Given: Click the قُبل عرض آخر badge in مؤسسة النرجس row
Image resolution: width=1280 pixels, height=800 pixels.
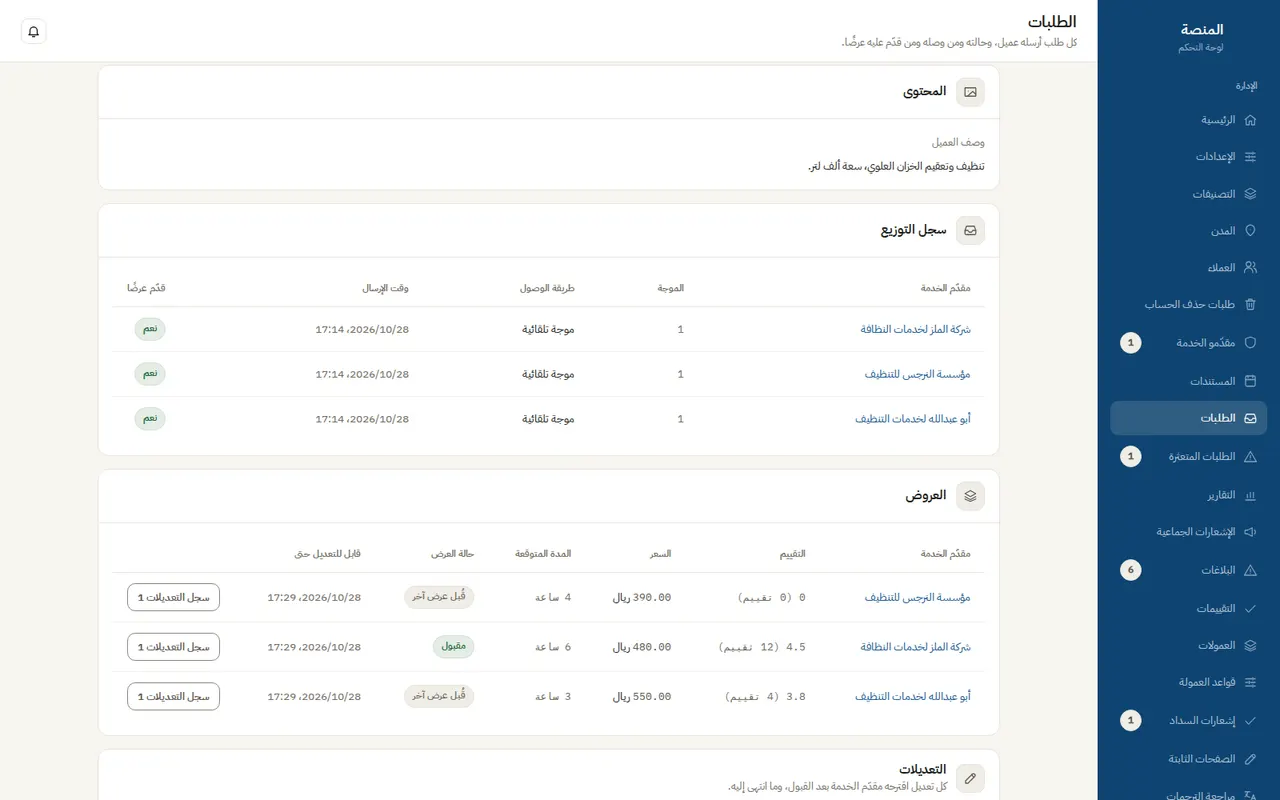Looking at the screenshot, I should pyautogui.click(x=439, y=597).
